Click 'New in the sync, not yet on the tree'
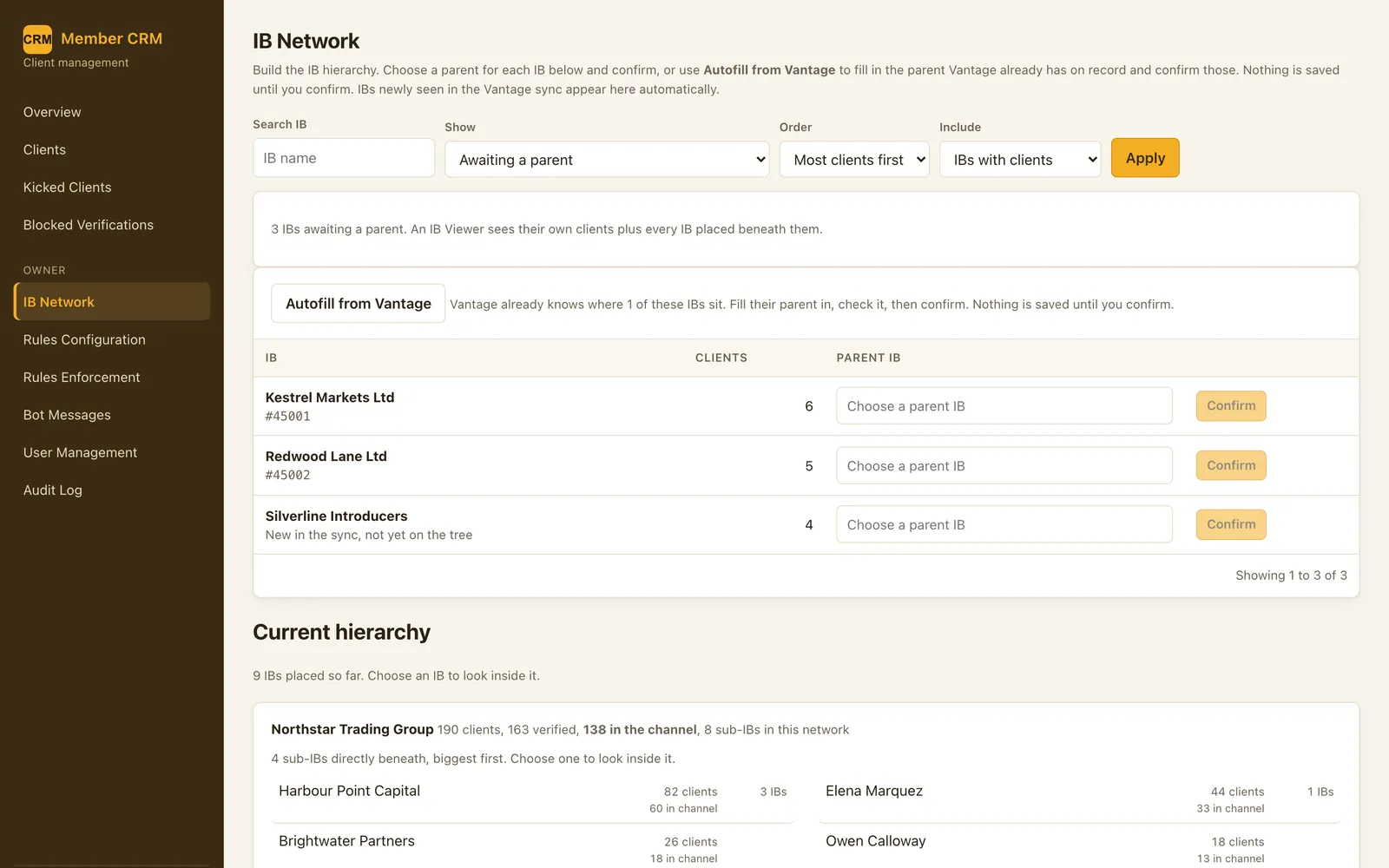1389x868 pixels. click(x=369, y=535)
